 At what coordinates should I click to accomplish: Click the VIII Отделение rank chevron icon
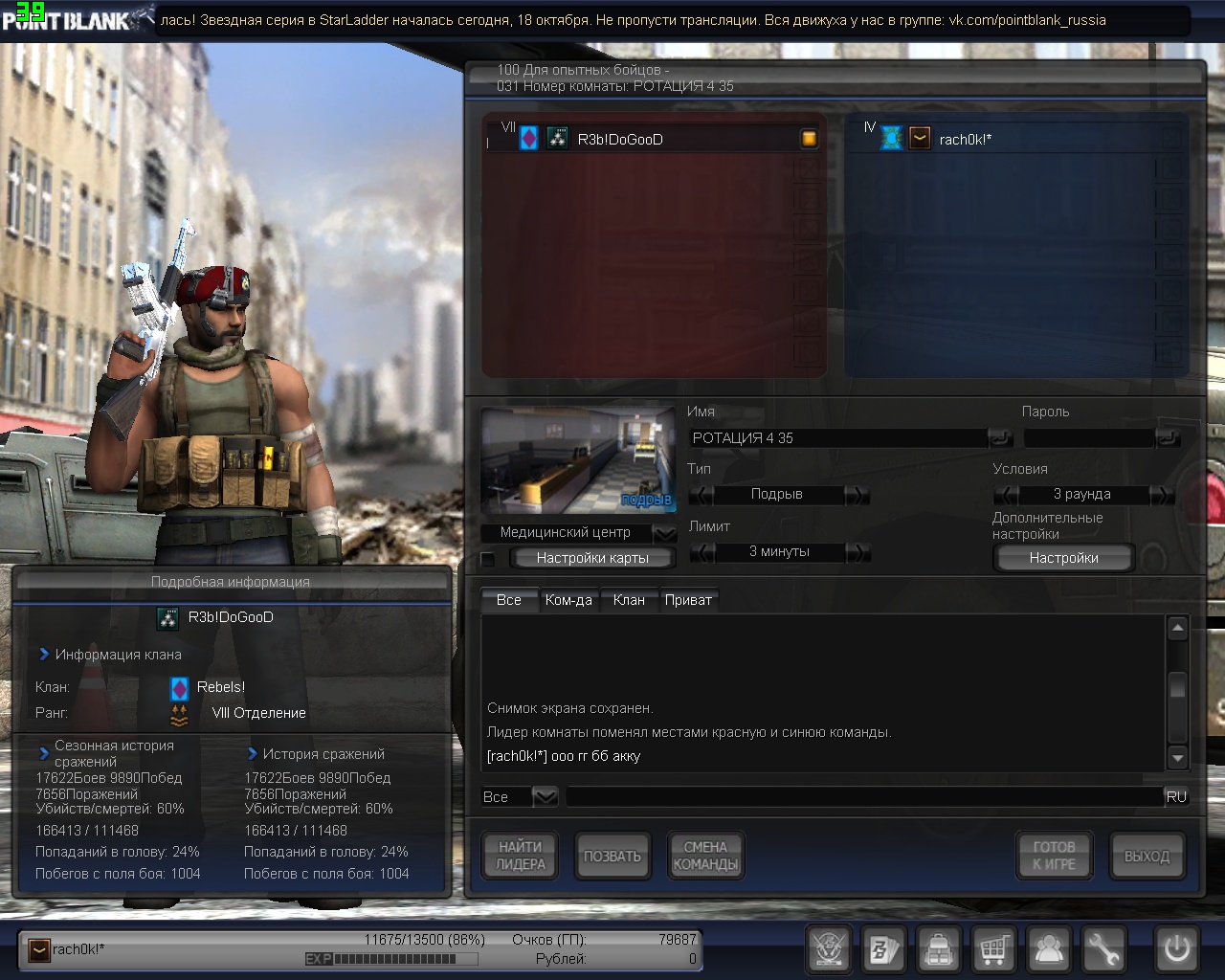[179, 714]
